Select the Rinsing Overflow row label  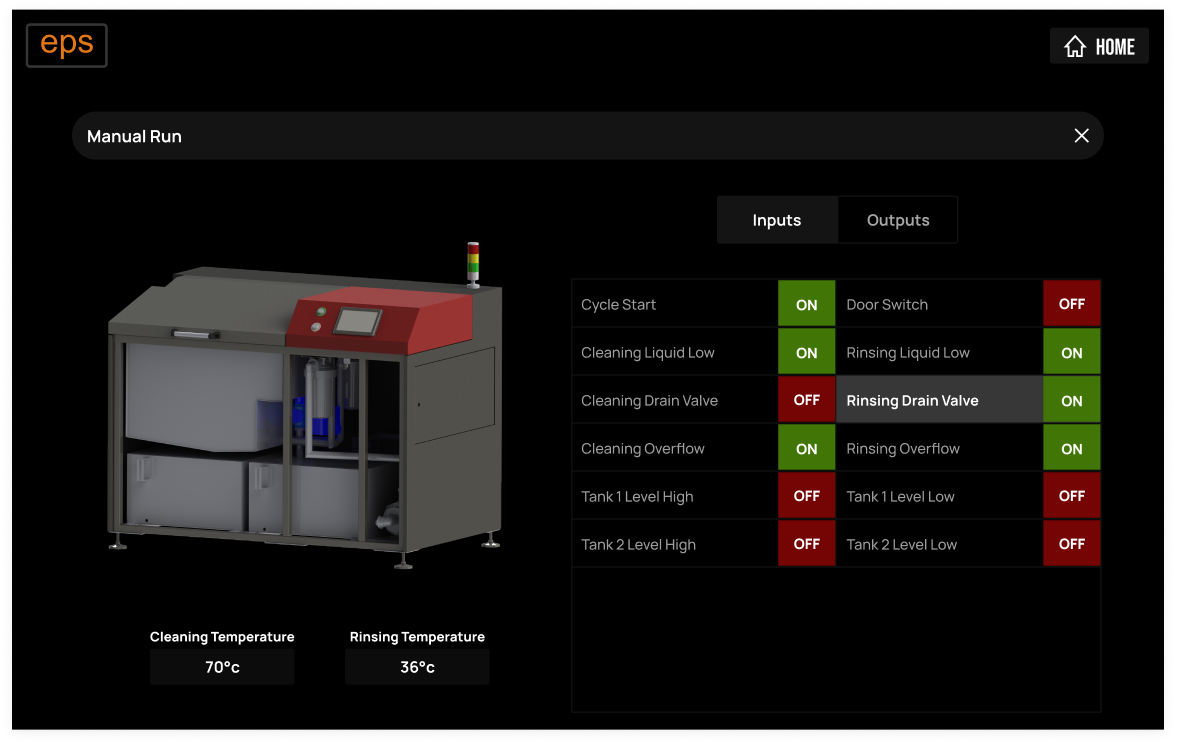coord(903,449)
